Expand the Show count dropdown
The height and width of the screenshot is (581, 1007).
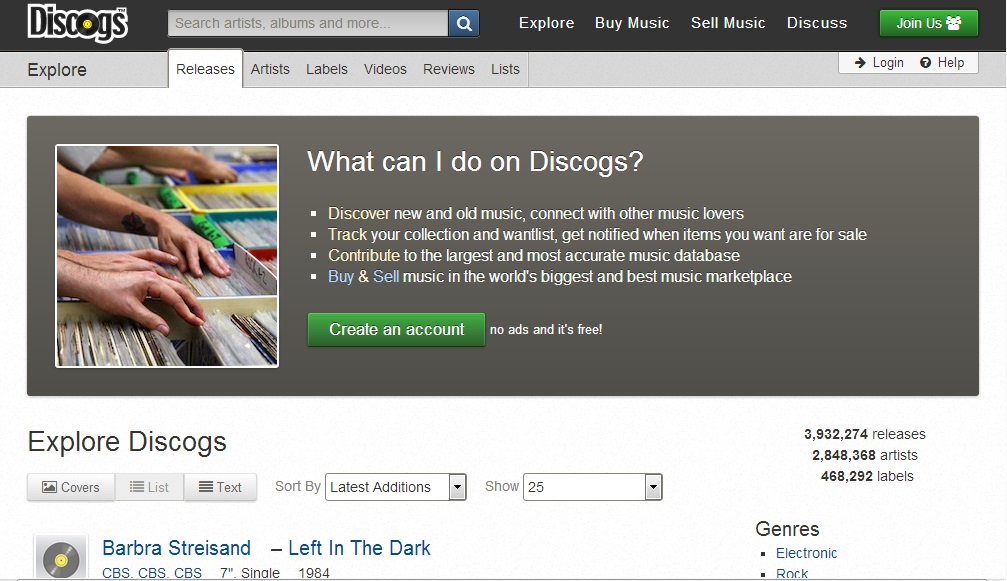[593, 487]
